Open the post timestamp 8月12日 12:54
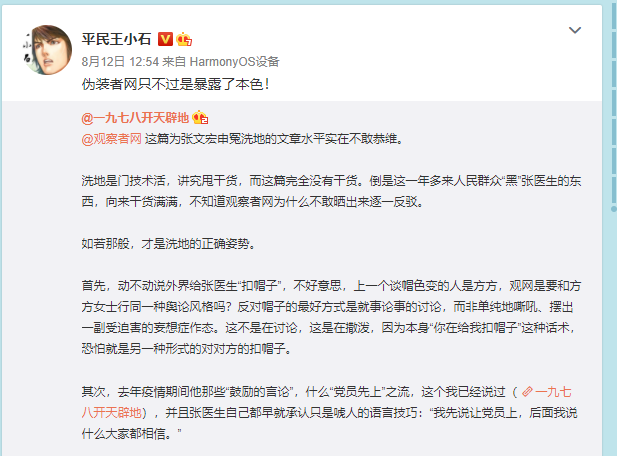 click(120, 62)
